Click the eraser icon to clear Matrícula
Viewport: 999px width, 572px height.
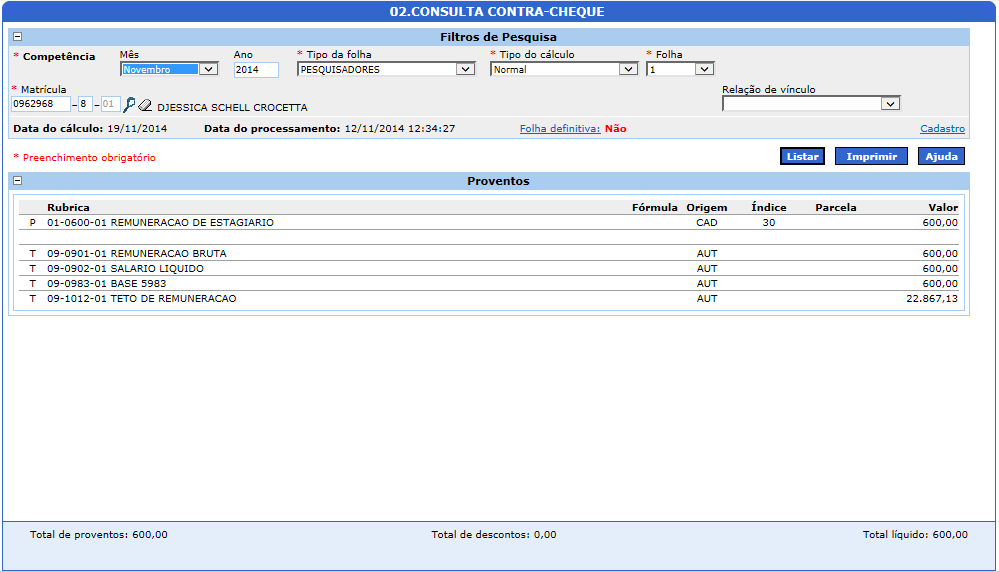click(x=144, y=105)
